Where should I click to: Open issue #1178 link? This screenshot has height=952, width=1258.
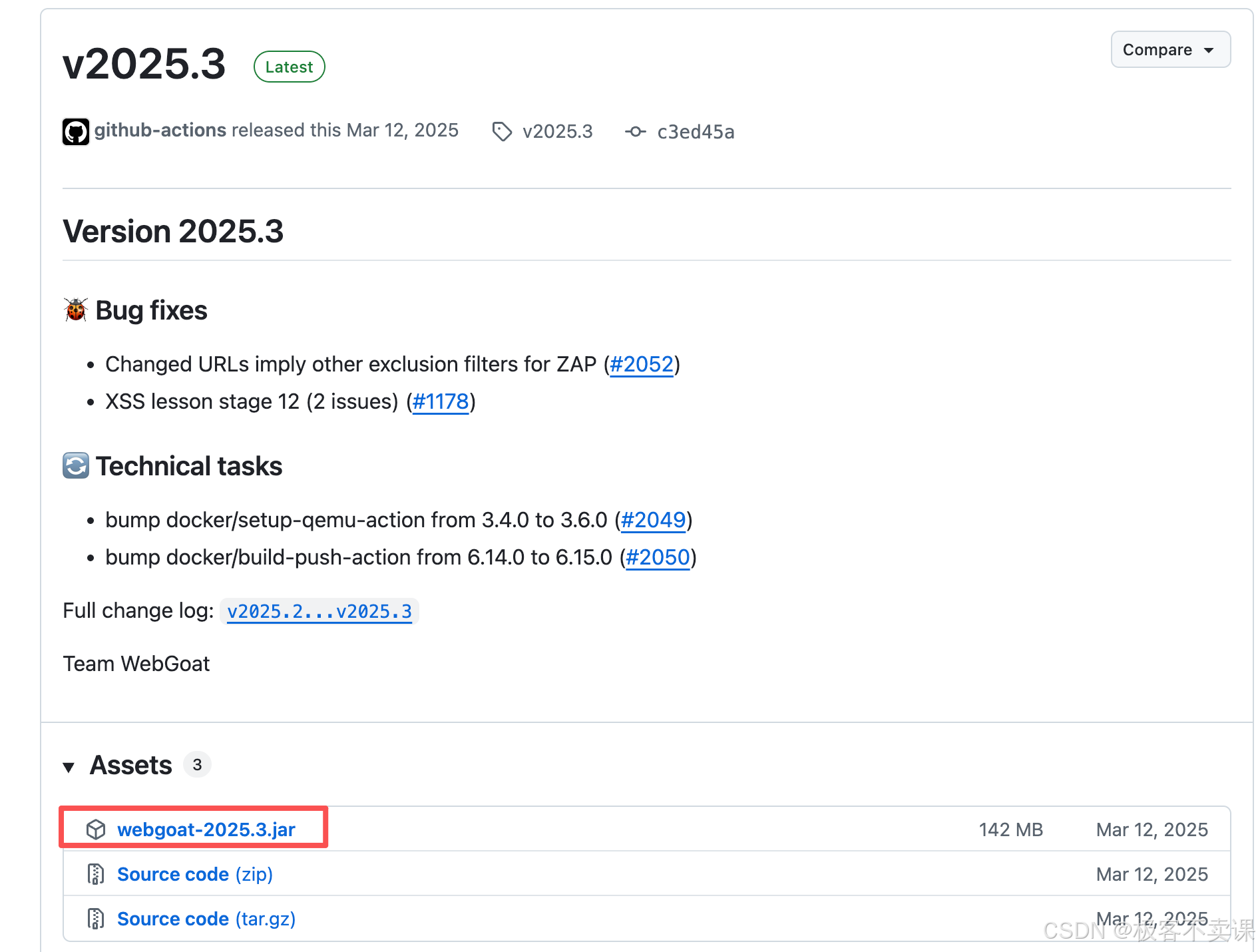tap(441, 401)
